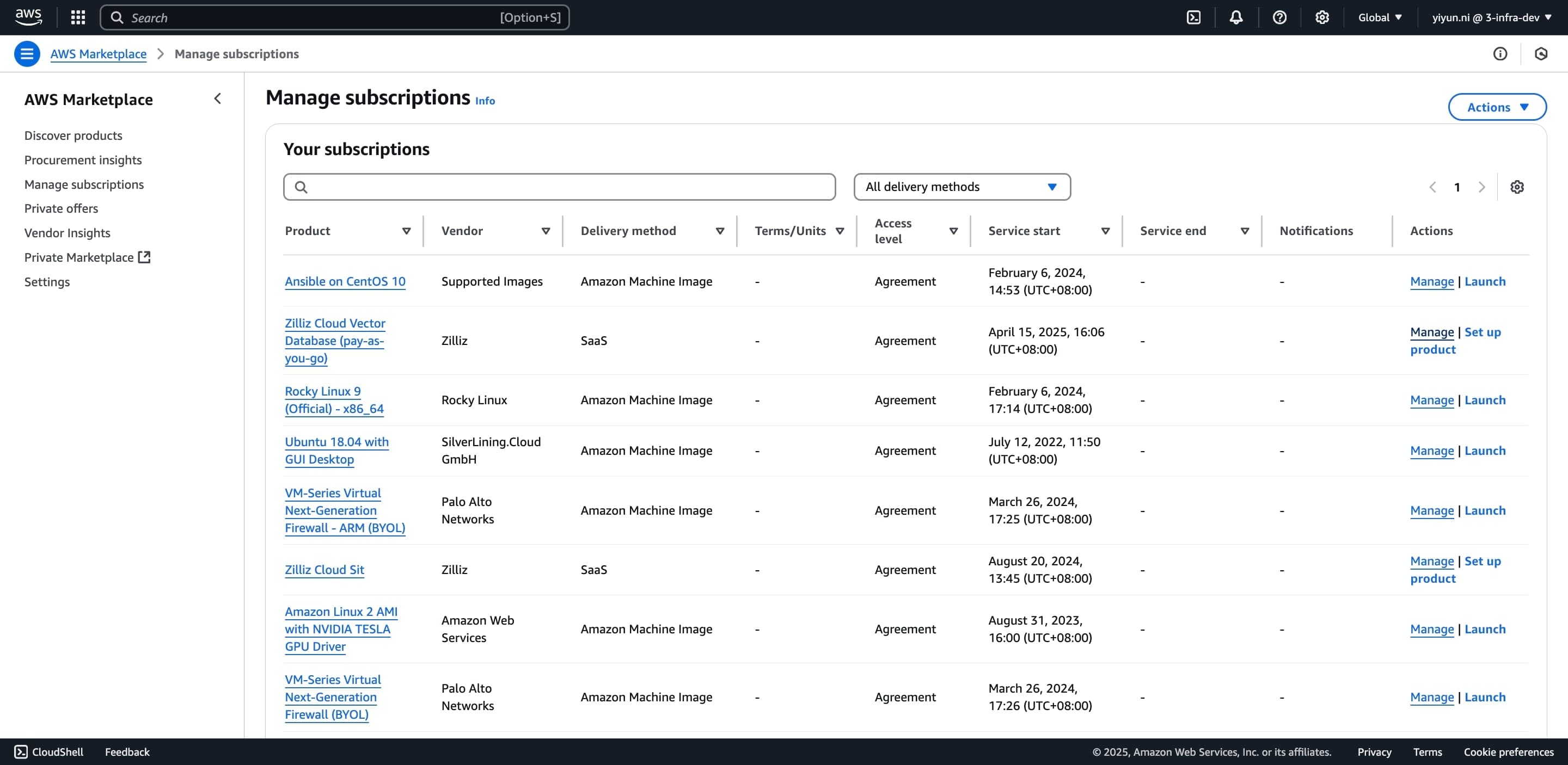Open the info panel icon
The image size is (1568, 765).
pyautogui.click(x=1500, y=53)
